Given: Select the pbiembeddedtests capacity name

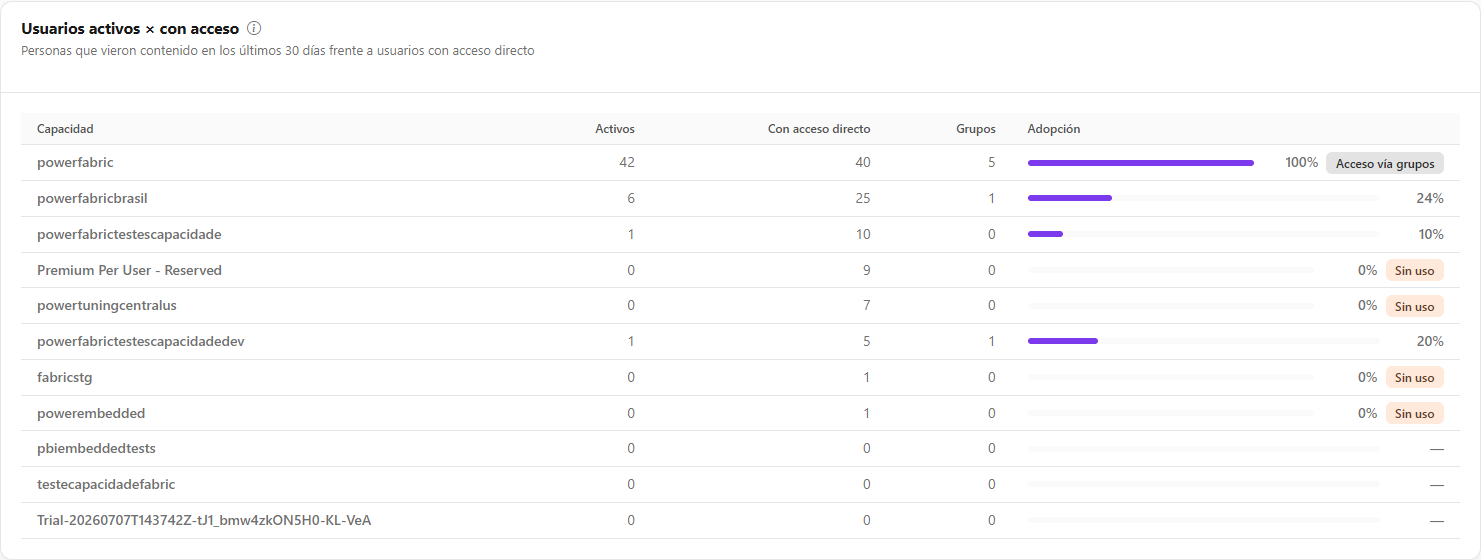Looking at the screenshot, I should [96, 448].
